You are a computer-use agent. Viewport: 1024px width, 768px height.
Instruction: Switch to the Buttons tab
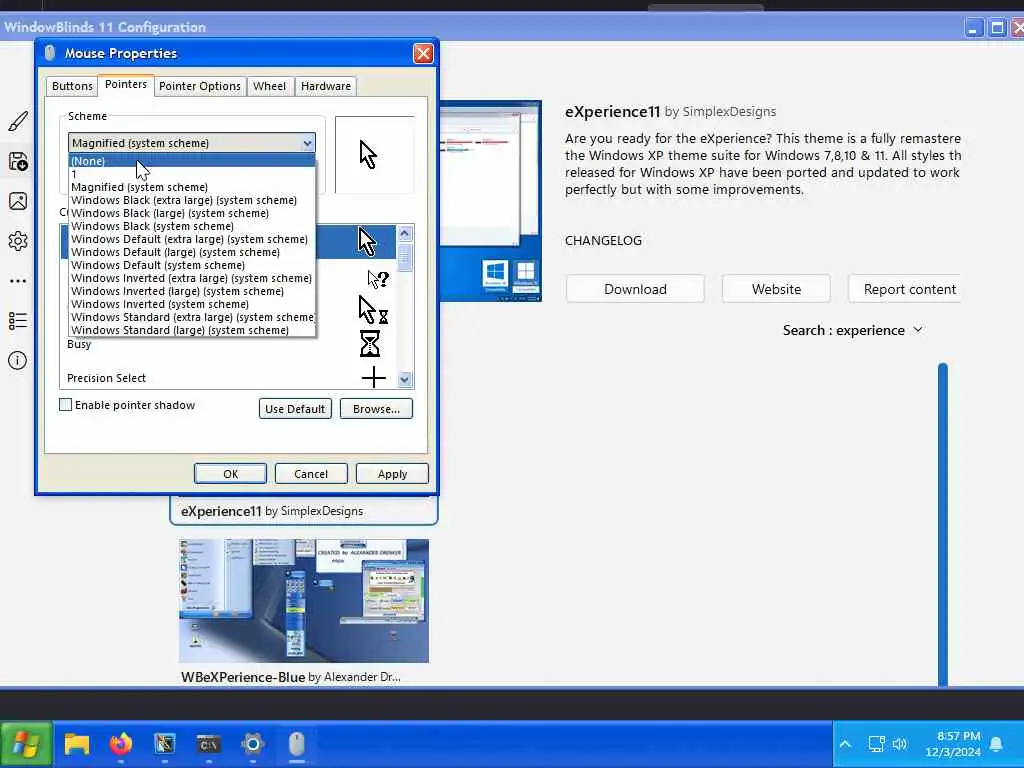pos(72,86)
